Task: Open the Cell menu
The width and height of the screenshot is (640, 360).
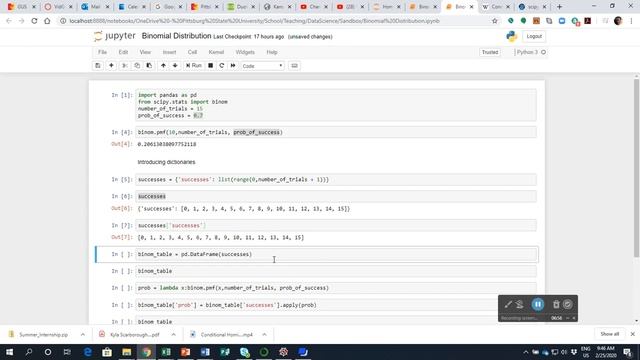Action: 192,52
